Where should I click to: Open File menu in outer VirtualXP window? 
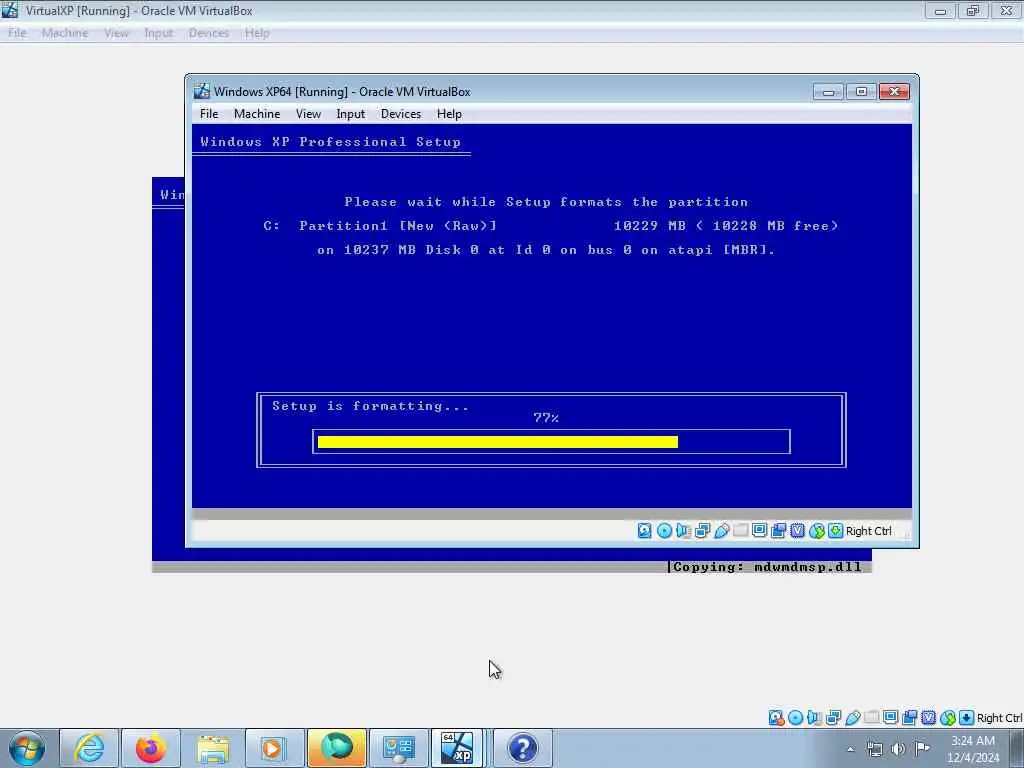click(17, 33)
